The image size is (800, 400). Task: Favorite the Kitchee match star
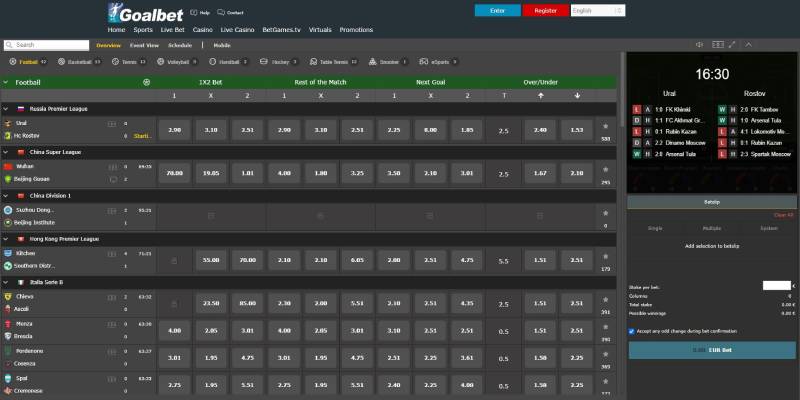(x=606, y=256)
